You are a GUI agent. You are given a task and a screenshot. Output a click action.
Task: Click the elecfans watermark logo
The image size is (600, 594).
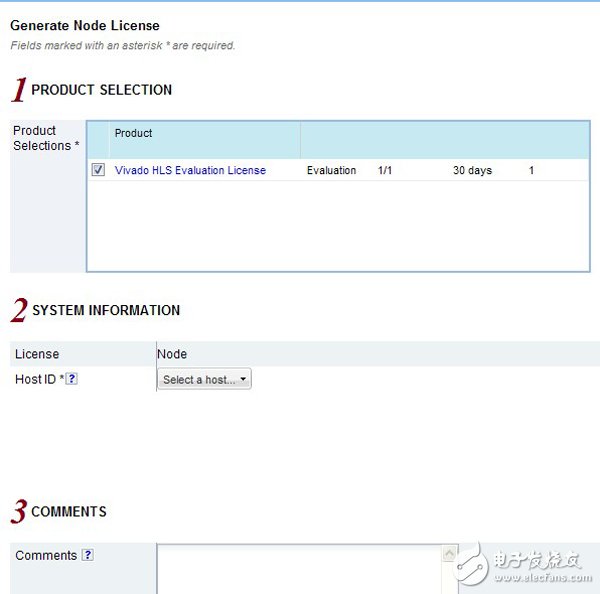click(x=530, y=565)
